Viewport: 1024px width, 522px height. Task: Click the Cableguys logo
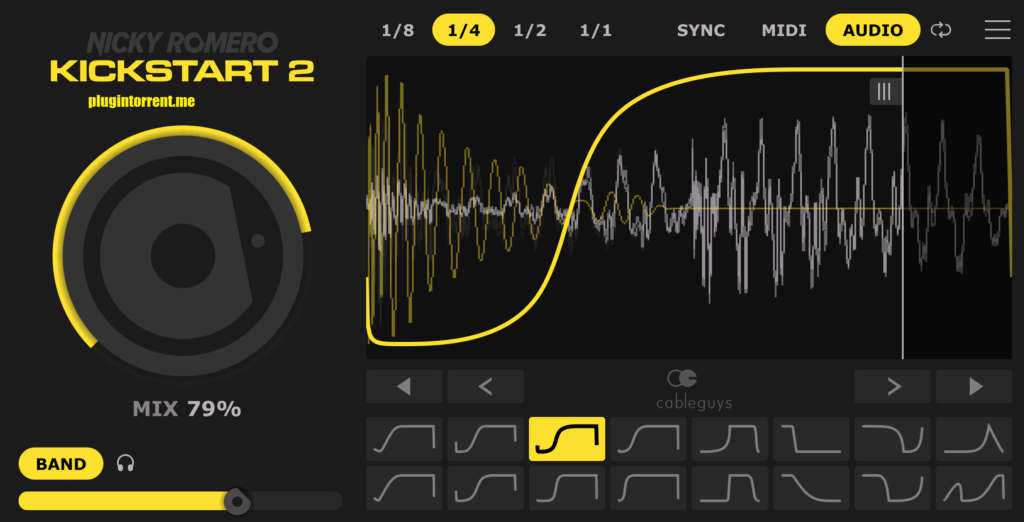click(x=694, y=390)
